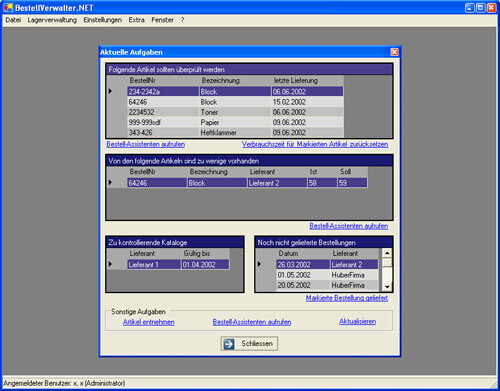Click Verbrauchszeit für Markierten Artikel zurücksetzen link
500x391 pixels.
[x=315, y=144]
